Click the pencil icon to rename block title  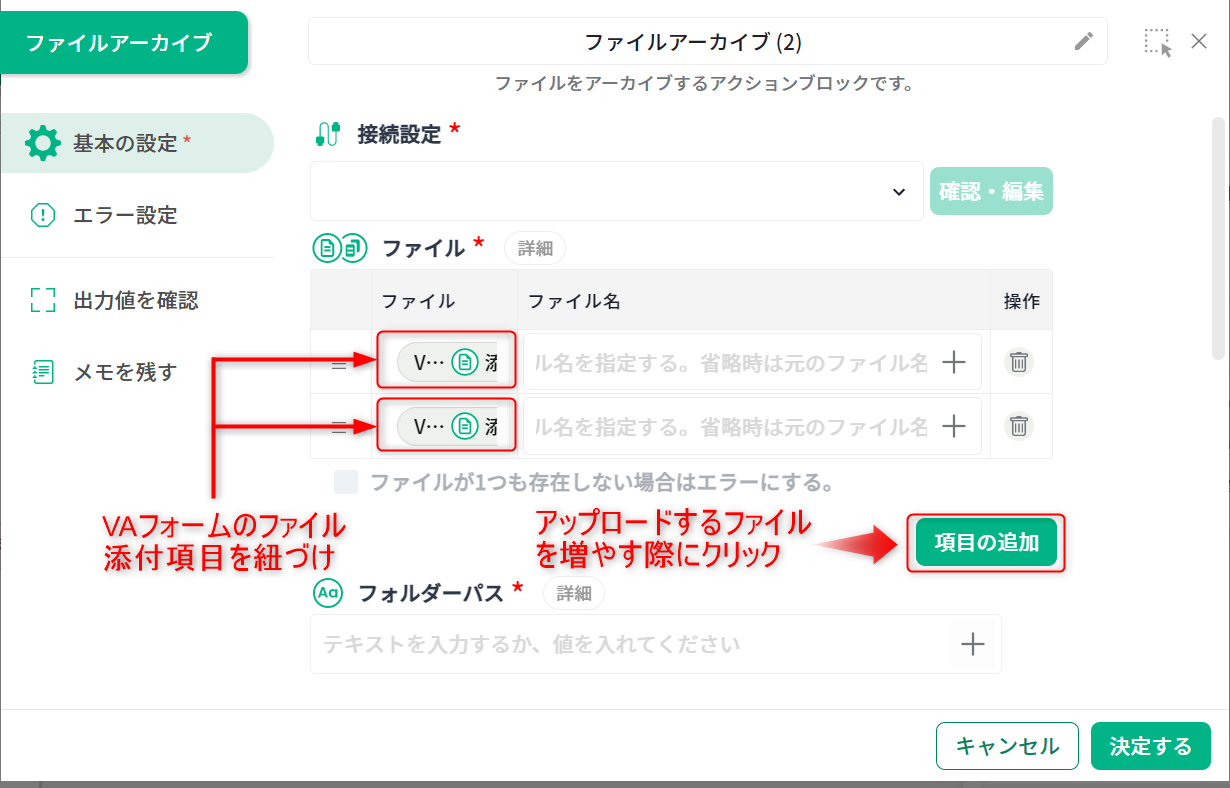[x=1084, y=41]
